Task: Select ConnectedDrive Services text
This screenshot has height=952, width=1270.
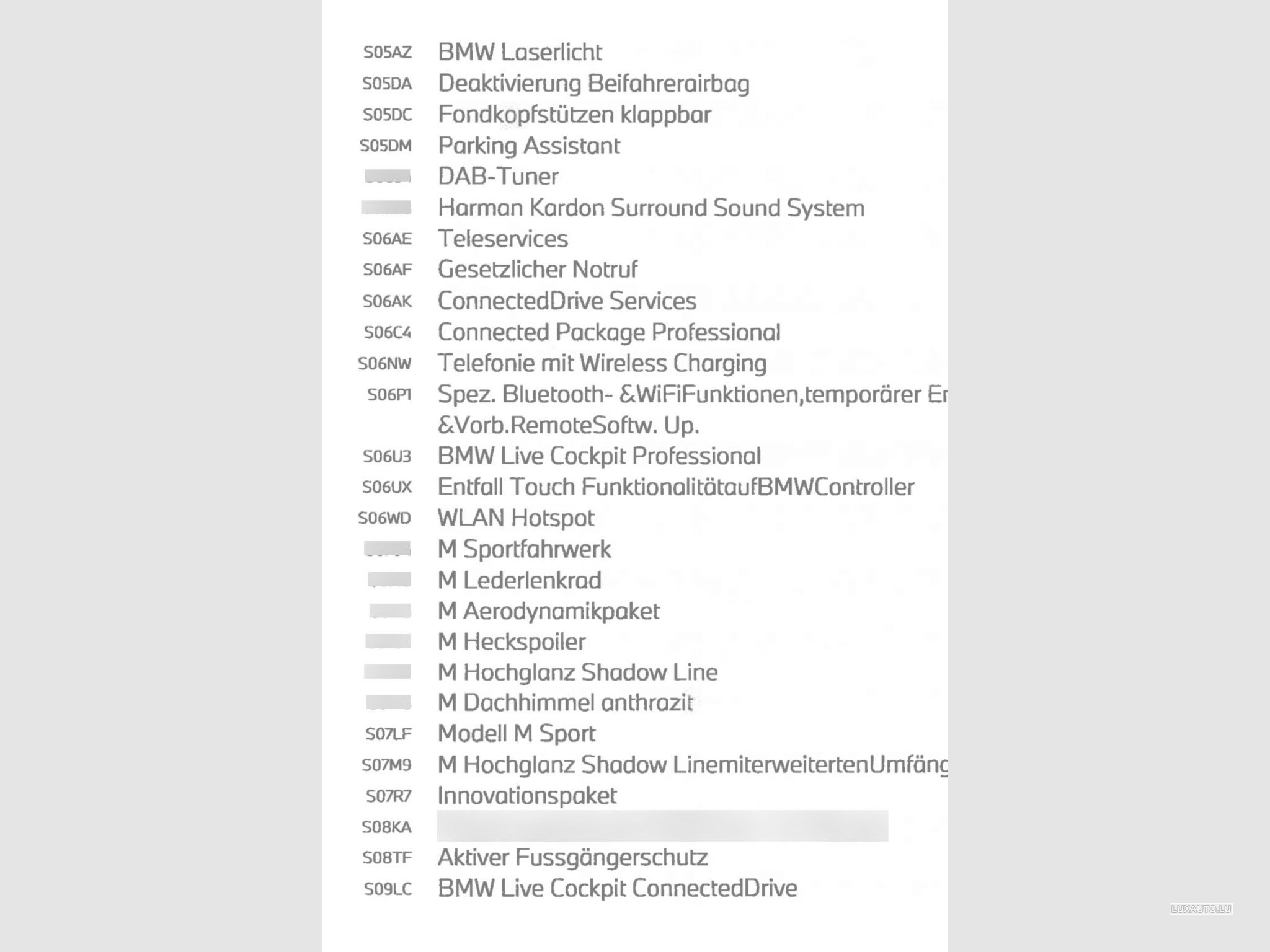Action: point(567,301)
